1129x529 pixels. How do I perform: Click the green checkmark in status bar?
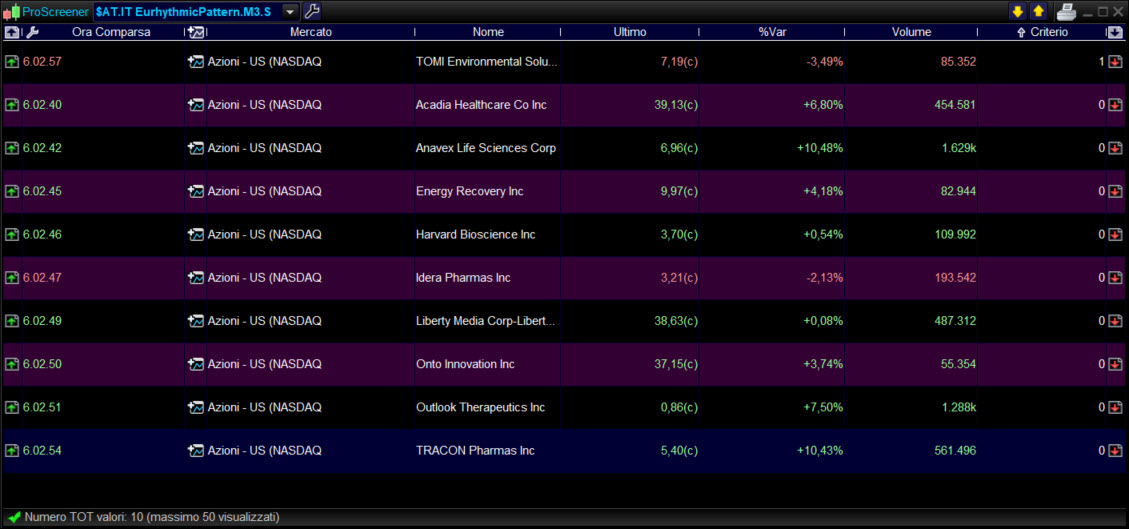tap(14, 517)
